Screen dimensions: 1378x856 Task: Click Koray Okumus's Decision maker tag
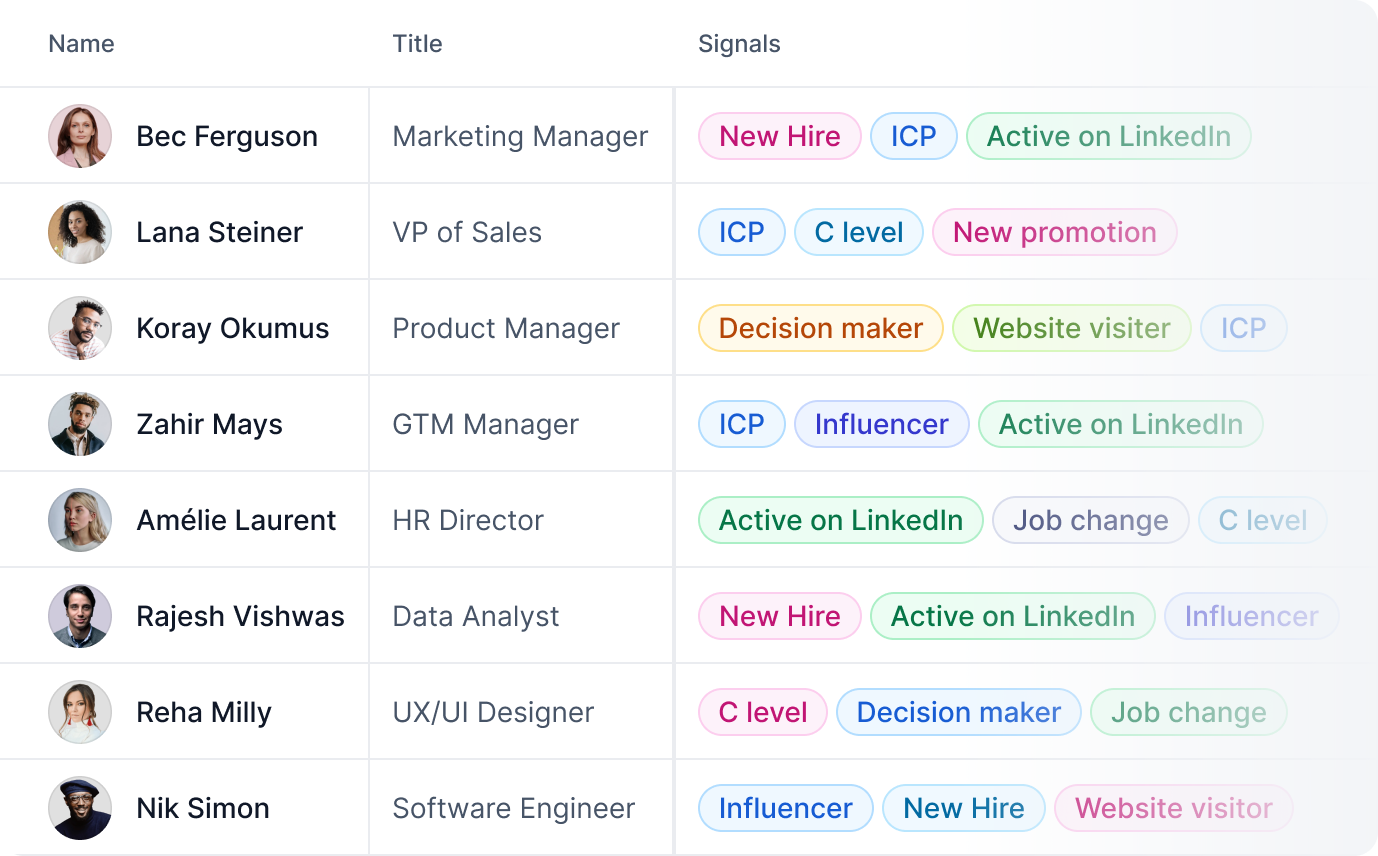point(820,328)
